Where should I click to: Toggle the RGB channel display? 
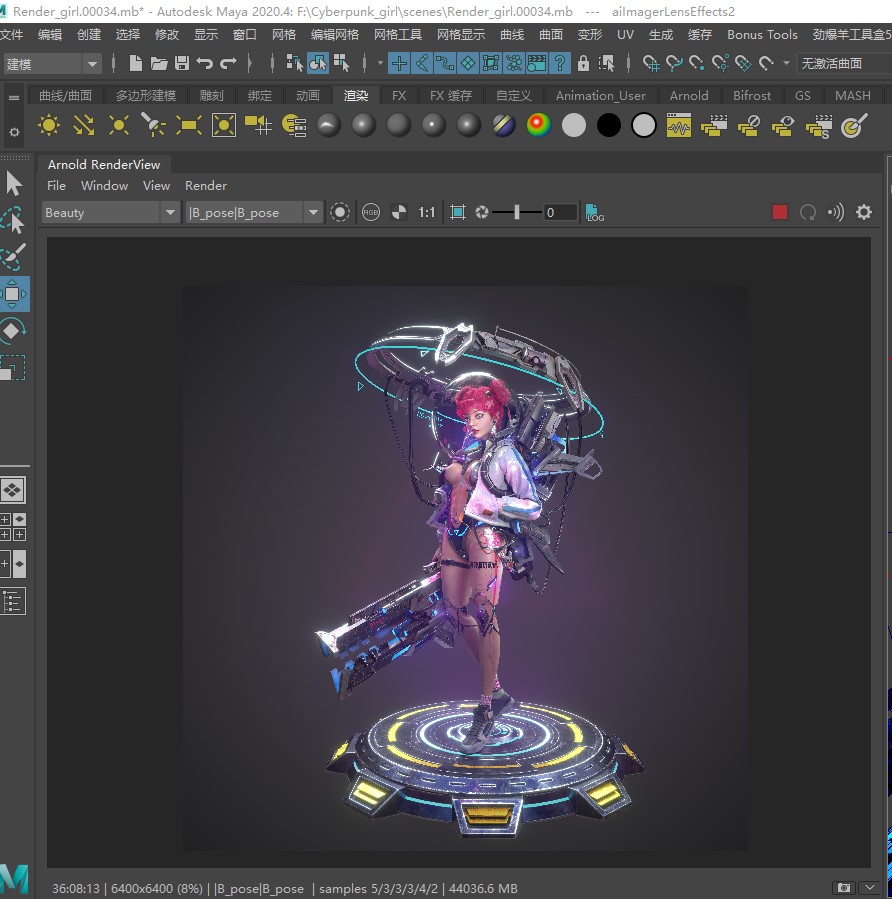[x=371, y=213]
